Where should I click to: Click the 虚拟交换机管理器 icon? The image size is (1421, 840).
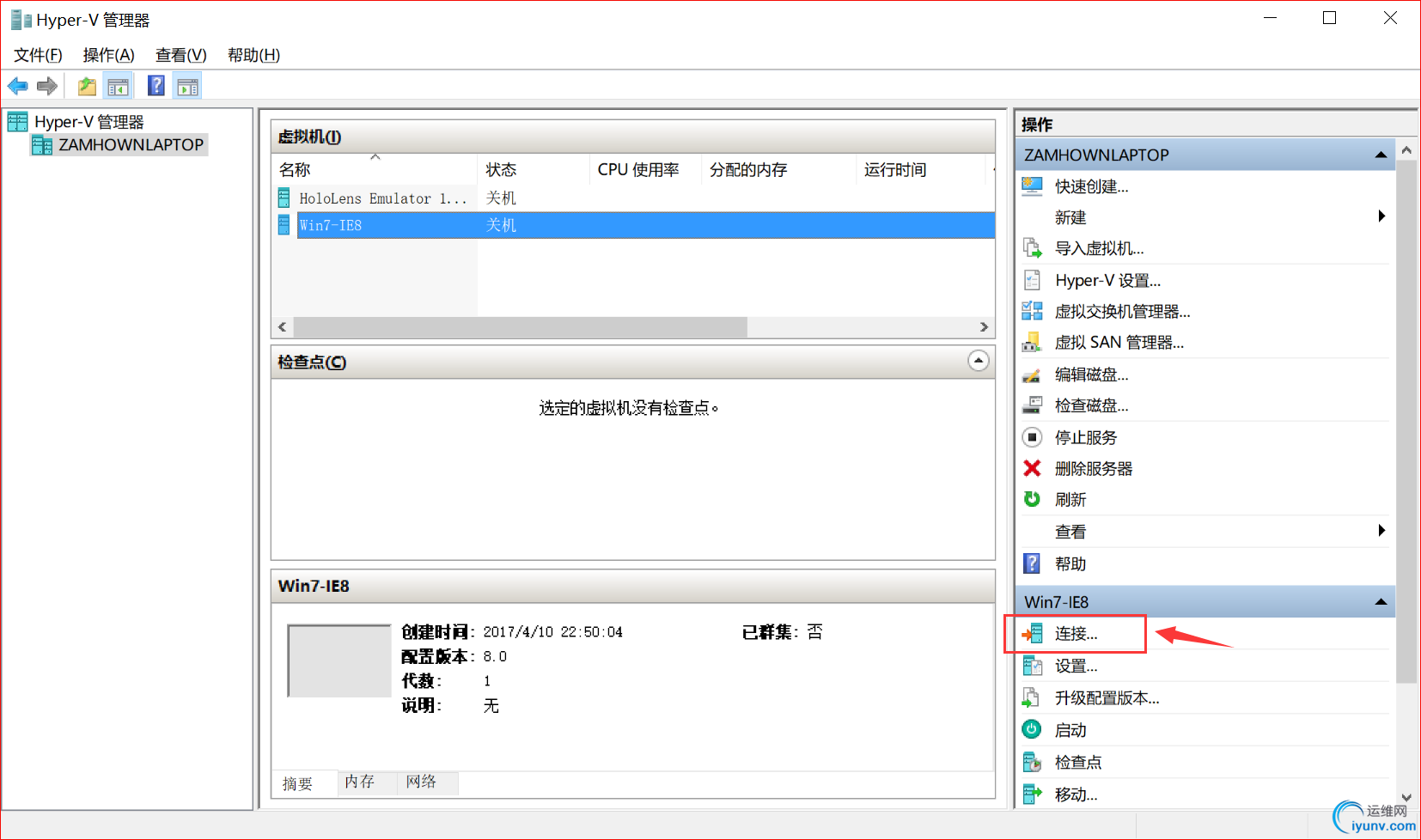coord(1032,311)
